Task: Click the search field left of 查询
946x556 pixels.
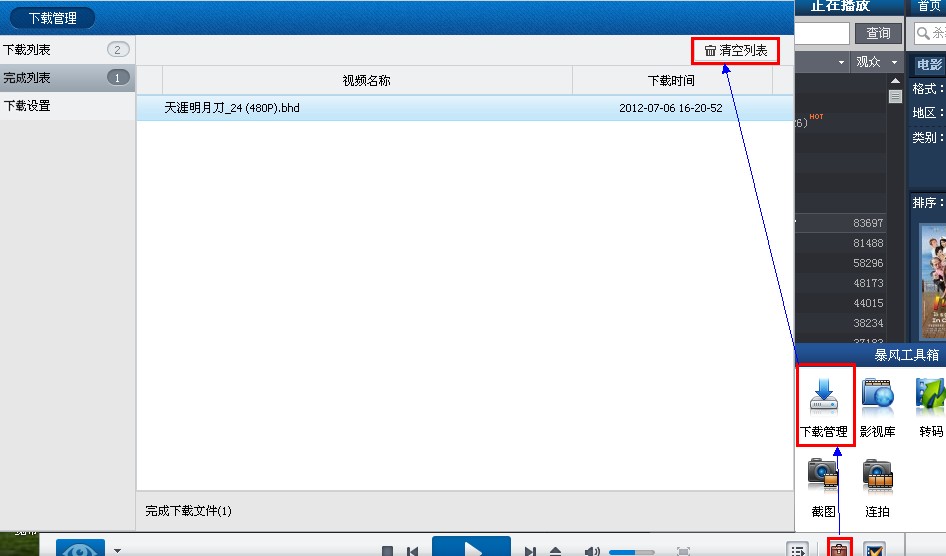Action: (x=822, y=33)
